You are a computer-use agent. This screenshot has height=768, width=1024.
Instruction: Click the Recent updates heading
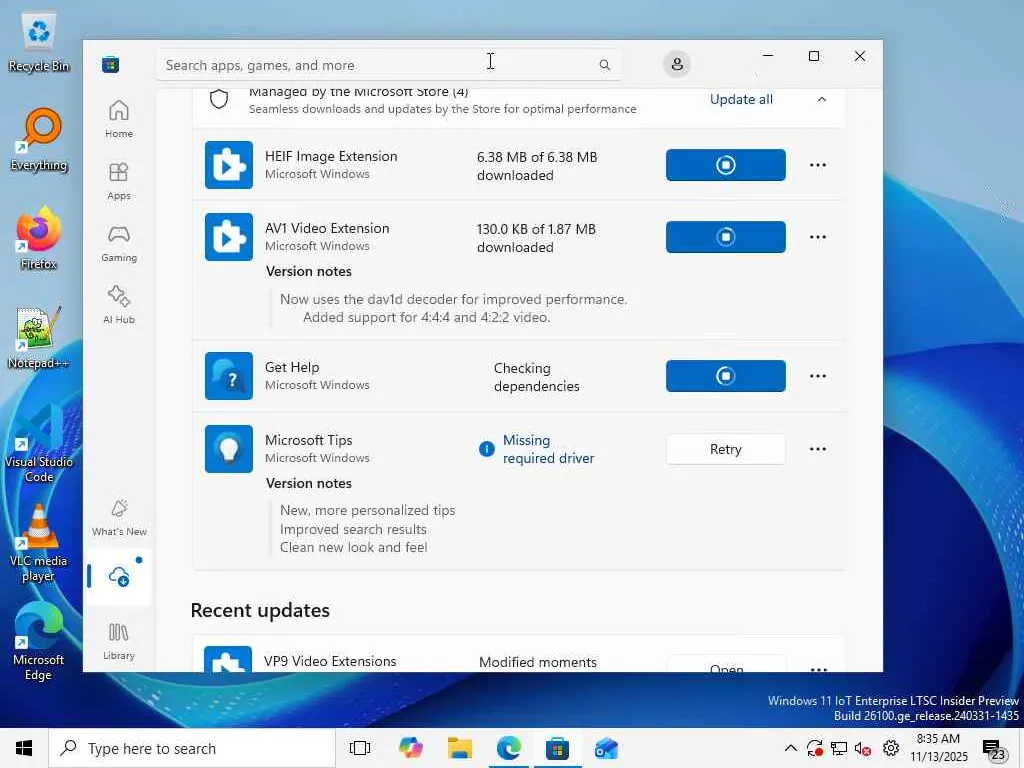(260, 610)
